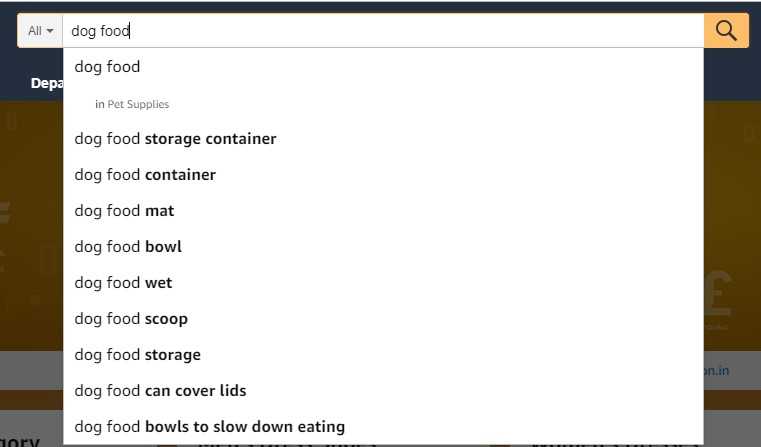Pick the "dog food can cover lids" suggestion
This screenshot has height=447, width=761.
coord(160,391)
